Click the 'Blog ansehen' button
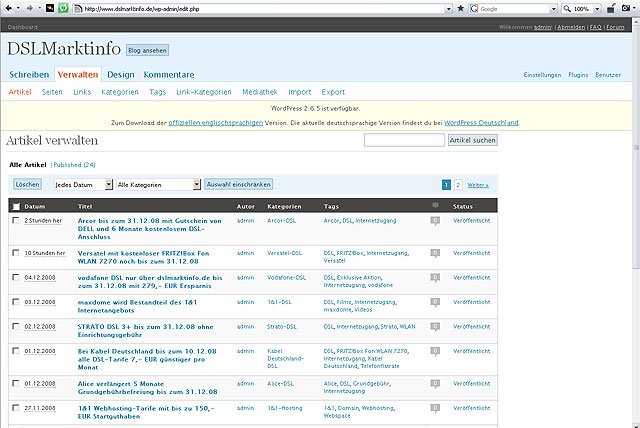This screenshot has height=428, width=640. click(147, 50)
